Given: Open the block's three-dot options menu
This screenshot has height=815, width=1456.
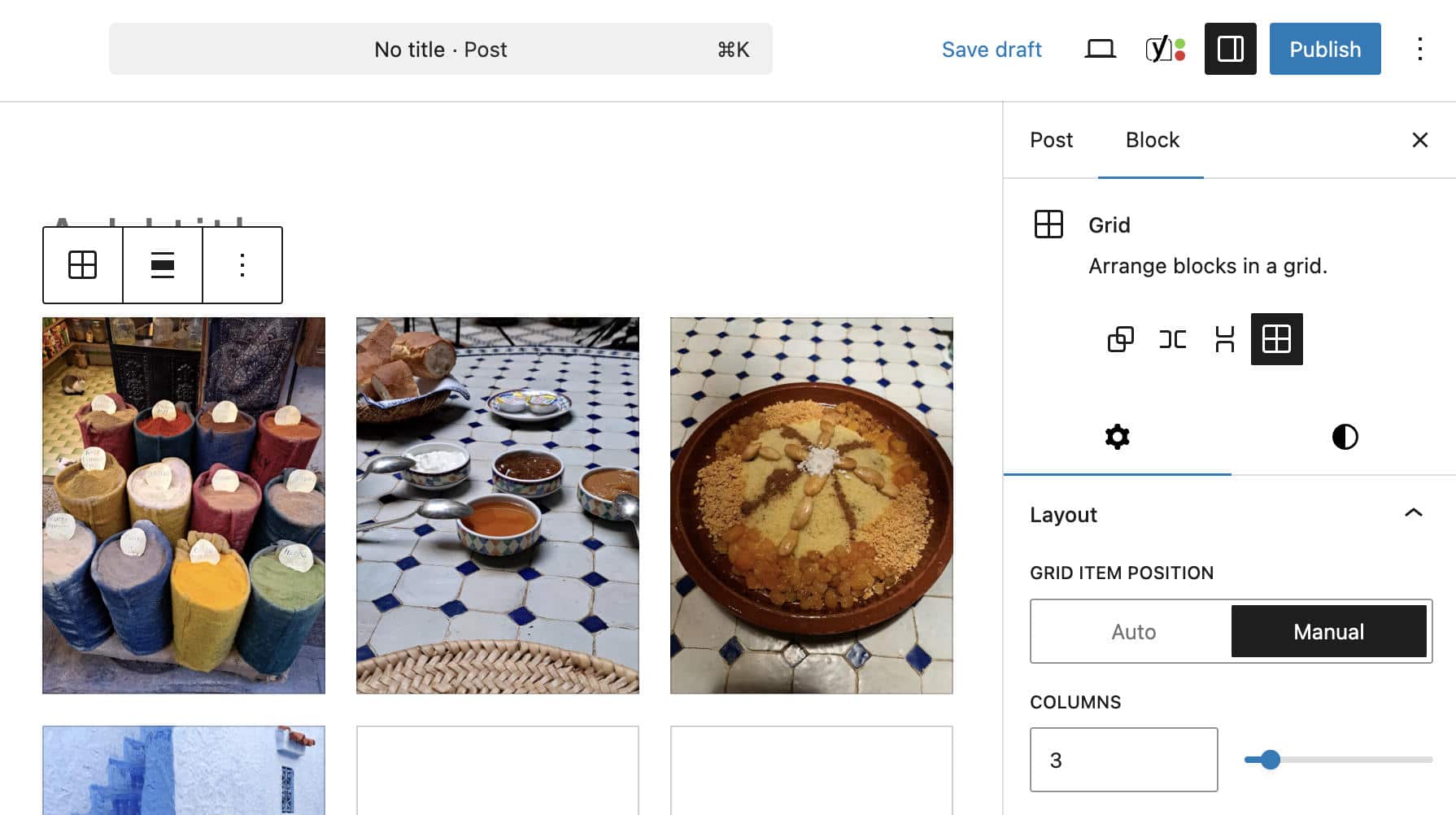Looking at the screenshot, I should [241, 264].
